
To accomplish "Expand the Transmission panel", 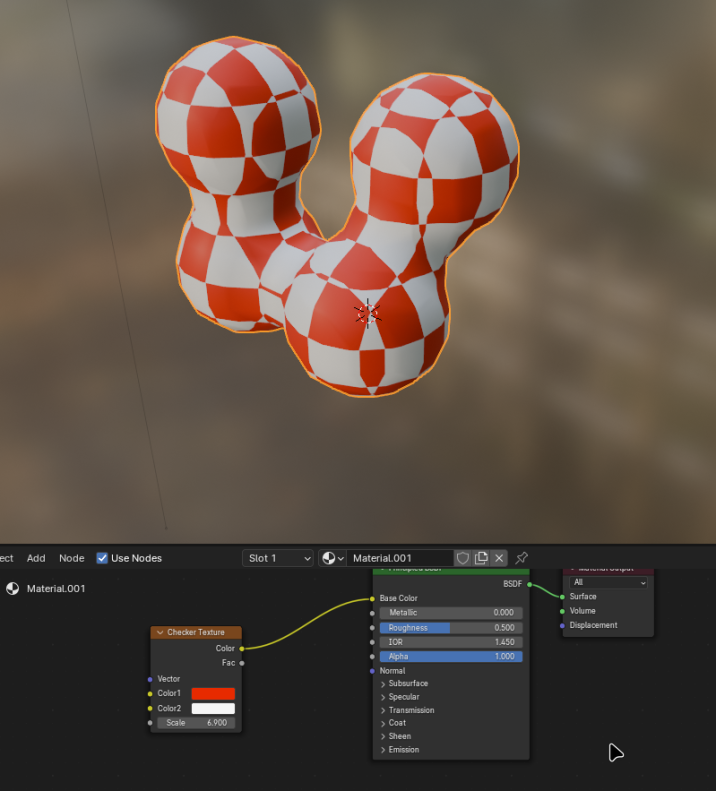I will [407, 710].
